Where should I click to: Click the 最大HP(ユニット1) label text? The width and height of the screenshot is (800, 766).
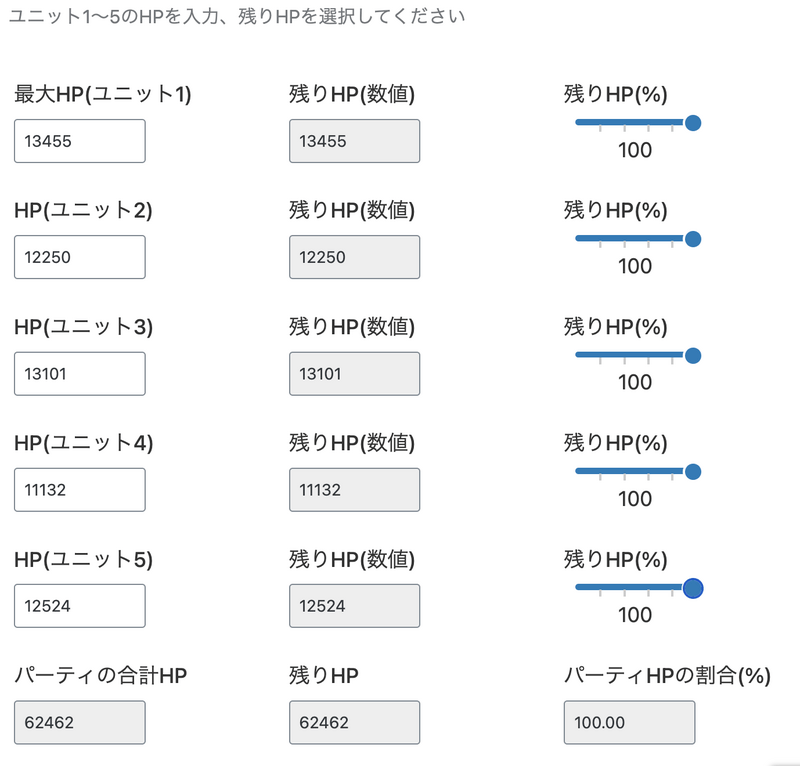click(x=103, y=95)
